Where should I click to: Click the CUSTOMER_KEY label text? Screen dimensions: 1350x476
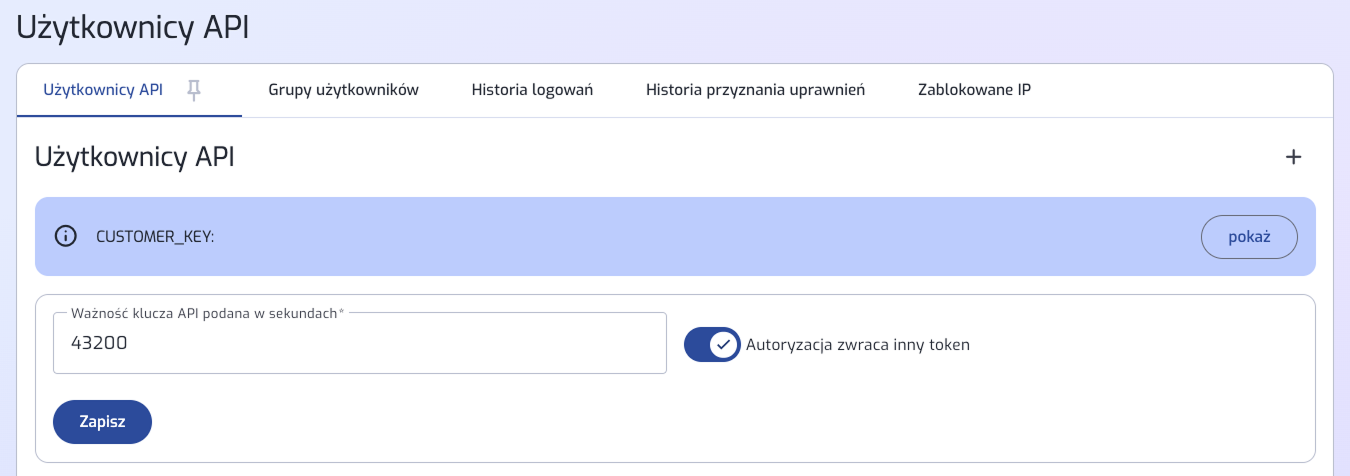pos(155,237)
